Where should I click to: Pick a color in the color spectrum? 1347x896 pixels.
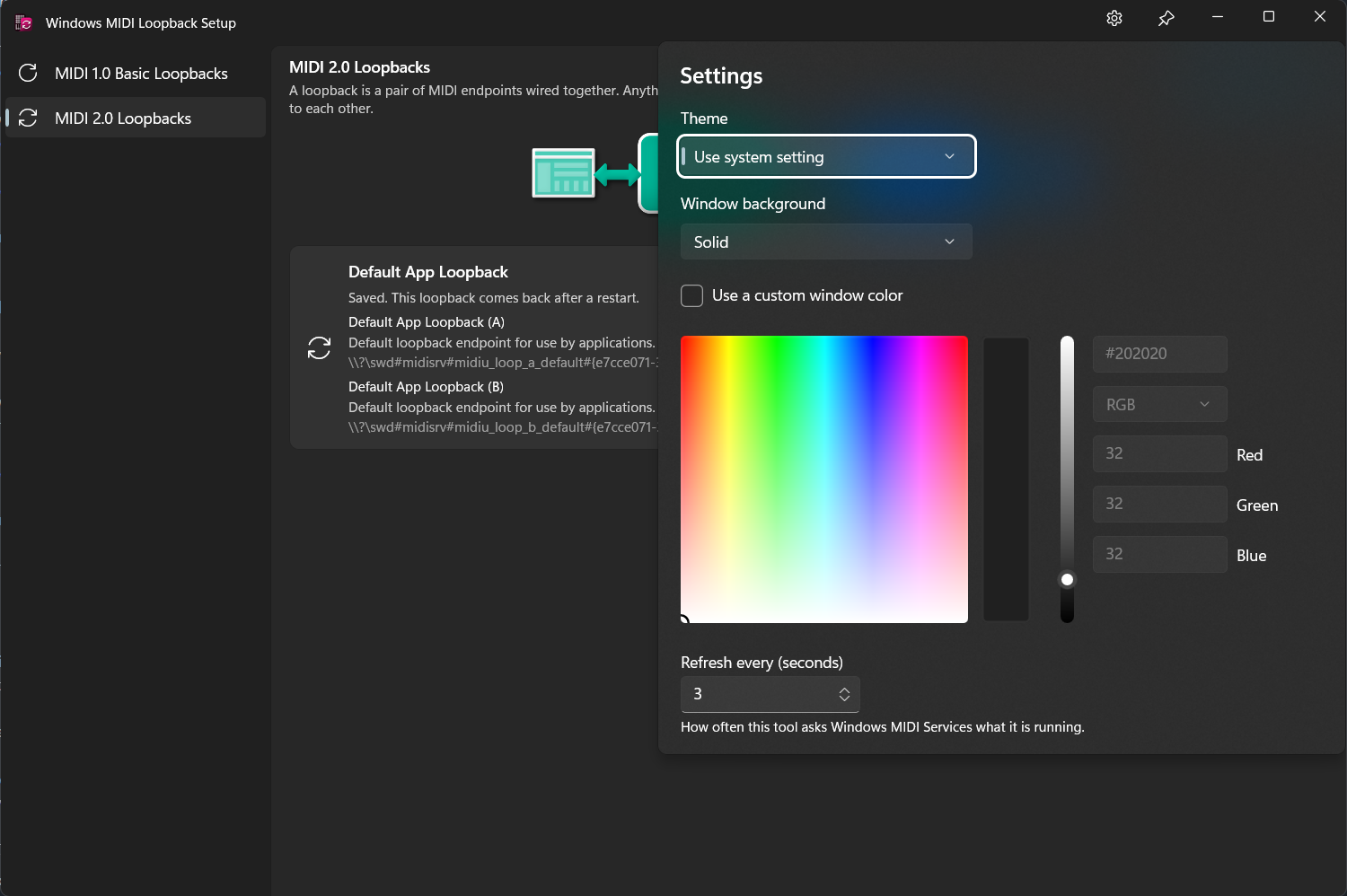coord(824,479)
